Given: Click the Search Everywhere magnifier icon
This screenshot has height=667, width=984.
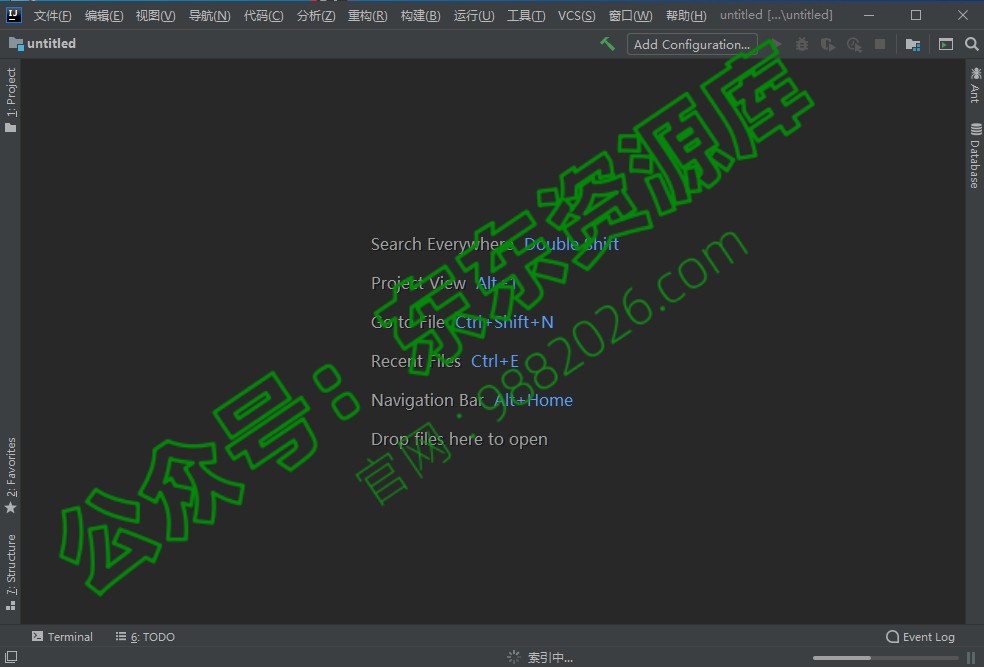Looking at the screenshot, I should pos(971,44).
